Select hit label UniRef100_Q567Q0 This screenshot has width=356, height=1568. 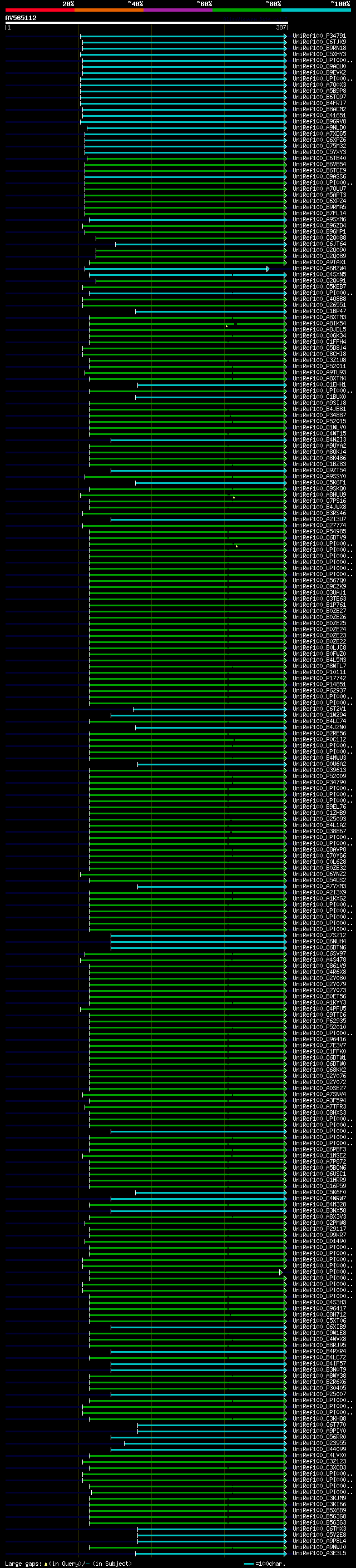(319, 580)
